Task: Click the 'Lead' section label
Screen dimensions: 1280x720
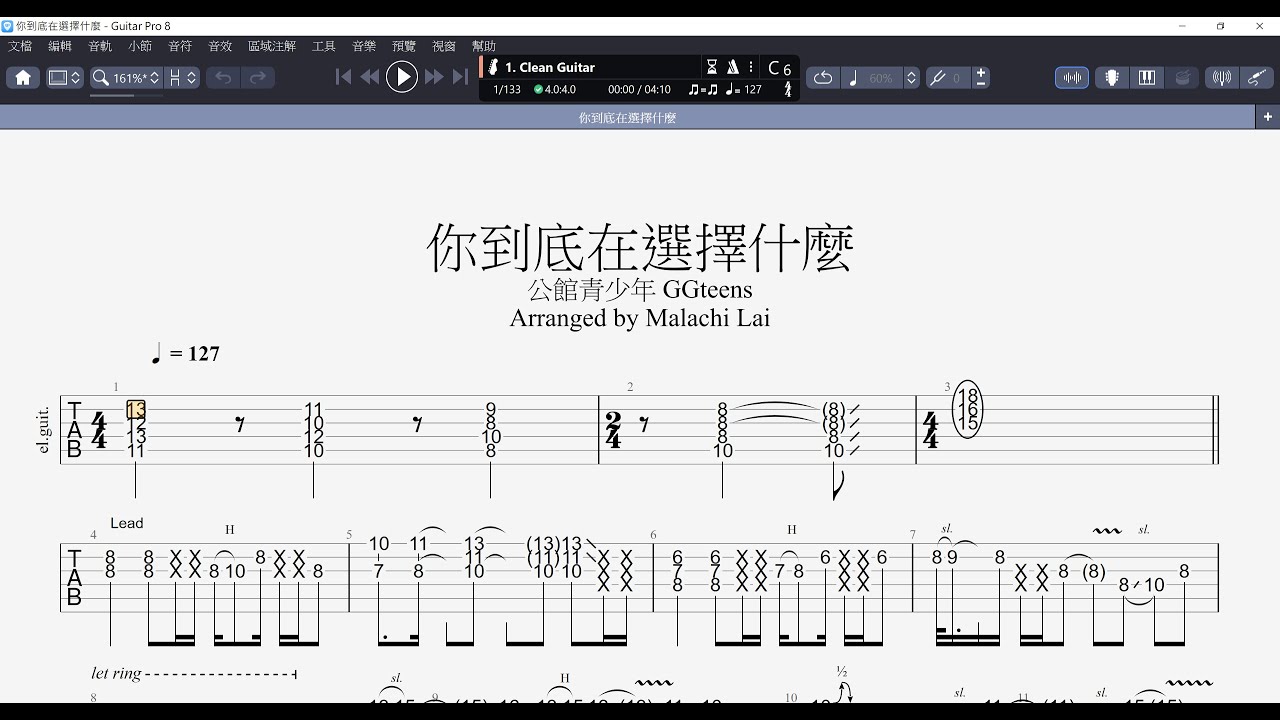Action: [x=127, y=523]
